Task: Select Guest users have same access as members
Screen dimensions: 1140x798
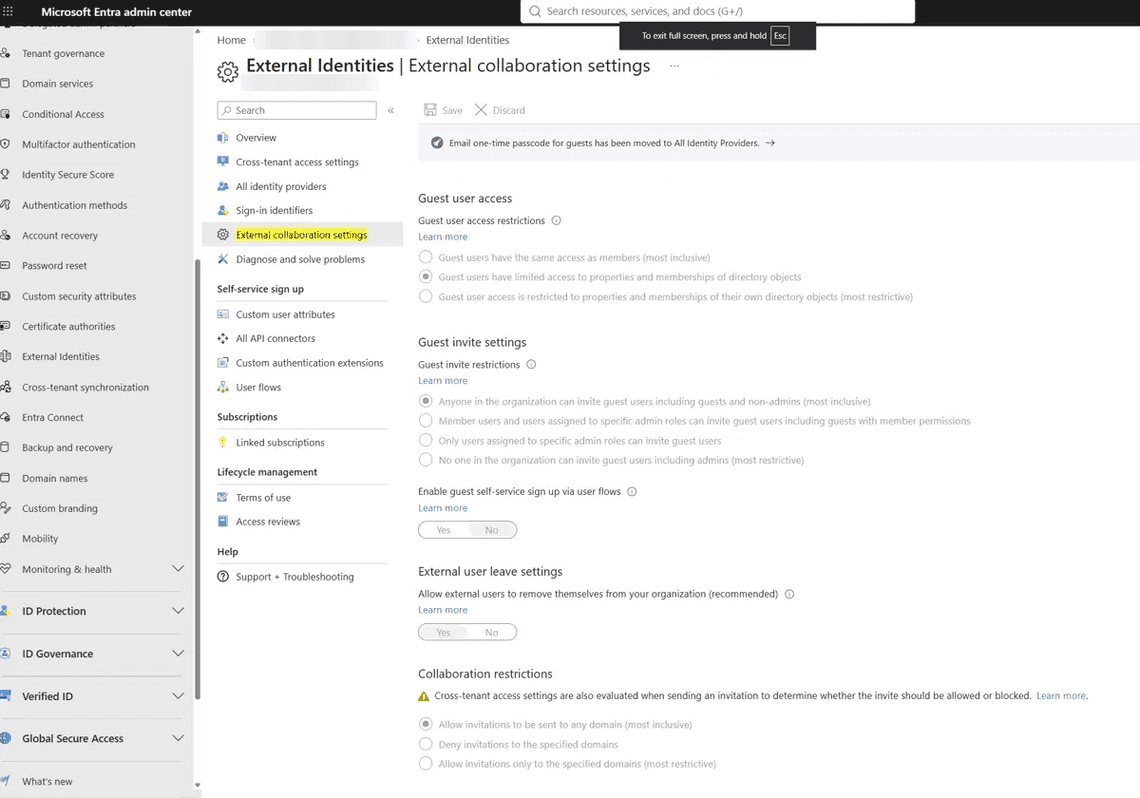Action: [x=426, y=257]
